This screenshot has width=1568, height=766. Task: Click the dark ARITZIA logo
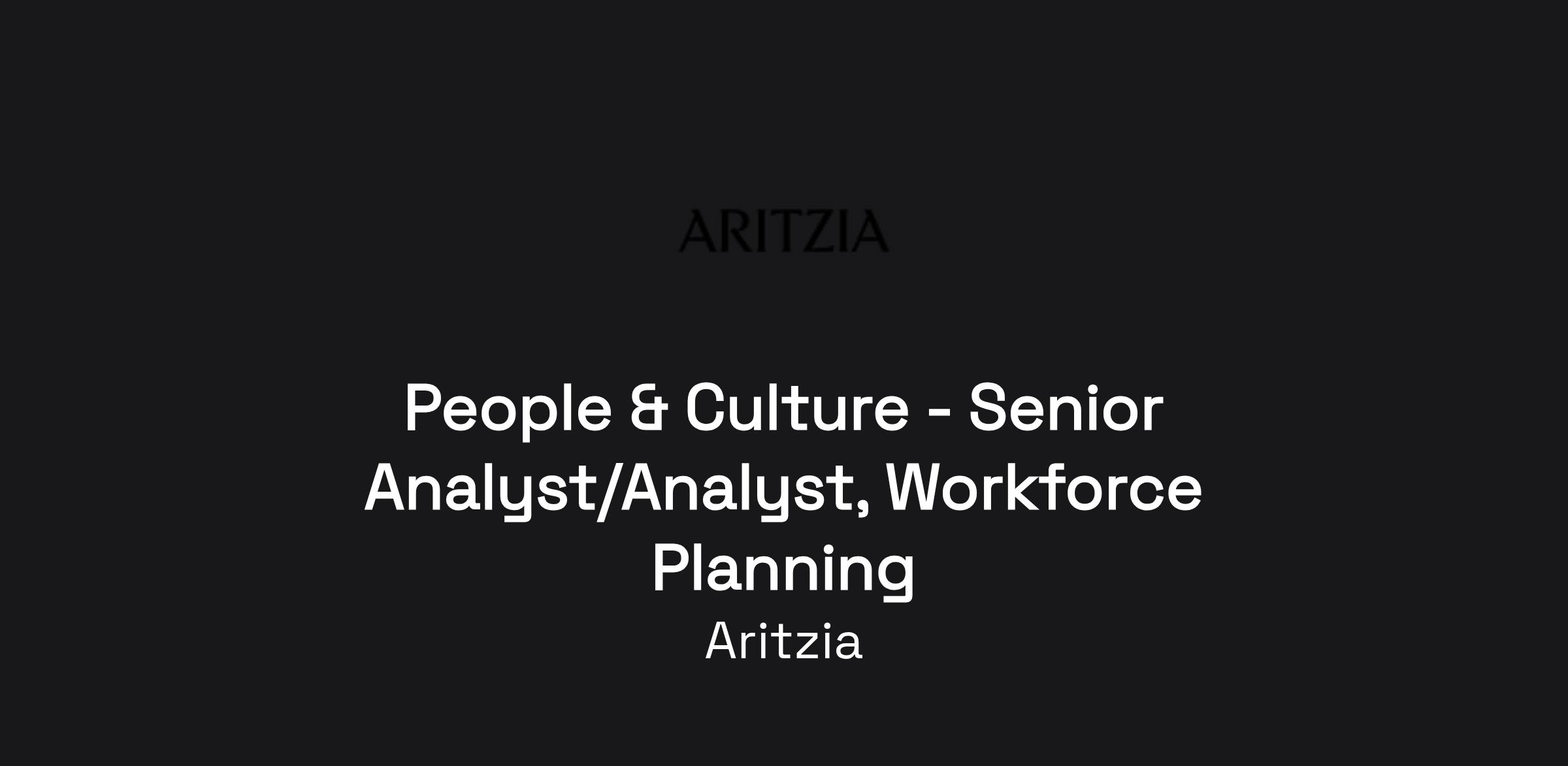click(x=784, y=231)
